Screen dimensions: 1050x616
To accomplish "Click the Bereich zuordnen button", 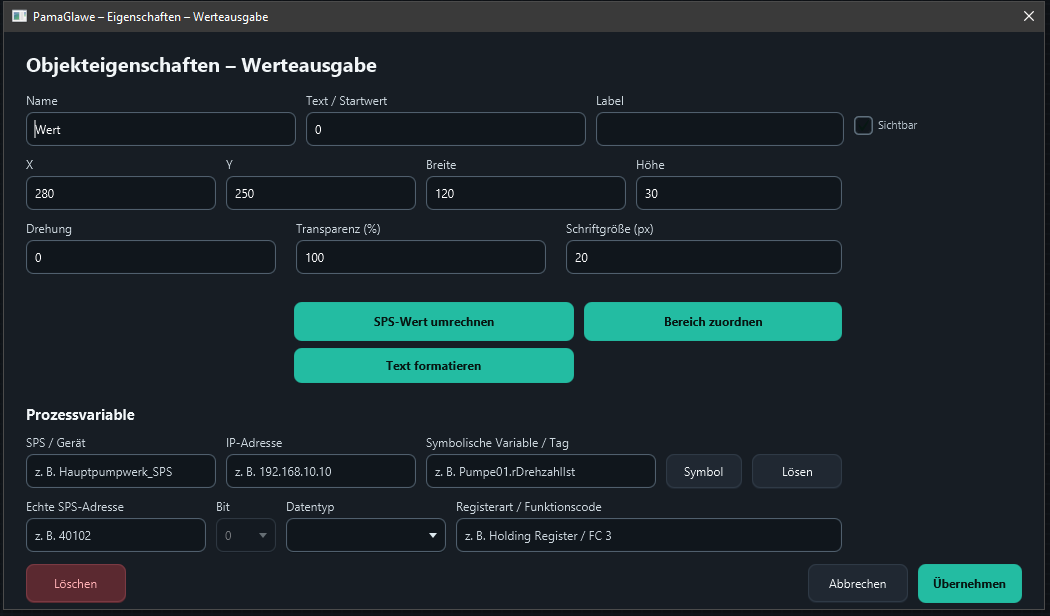I will point(712,321).
